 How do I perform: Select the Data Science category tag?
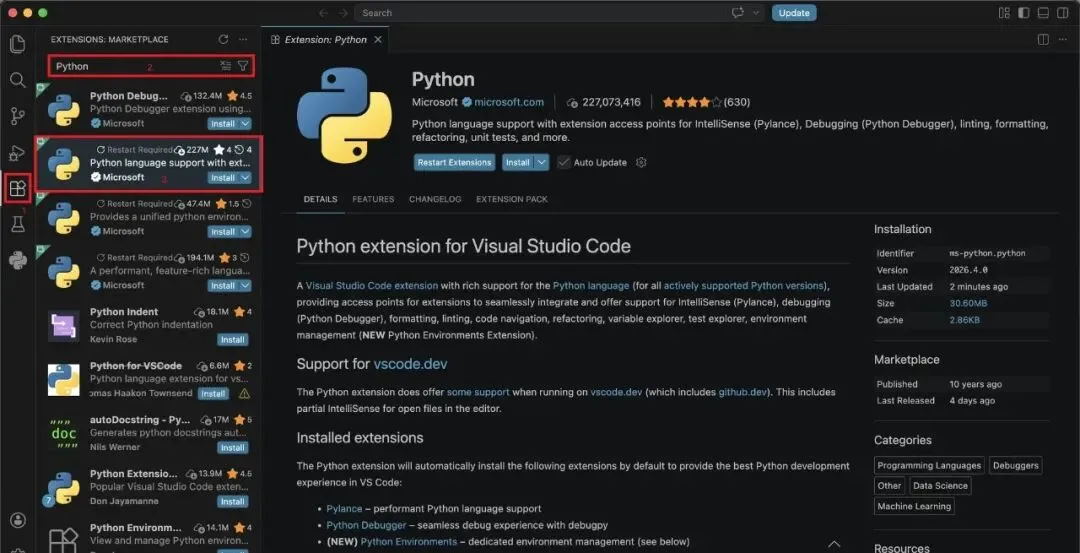coord(940,486)
